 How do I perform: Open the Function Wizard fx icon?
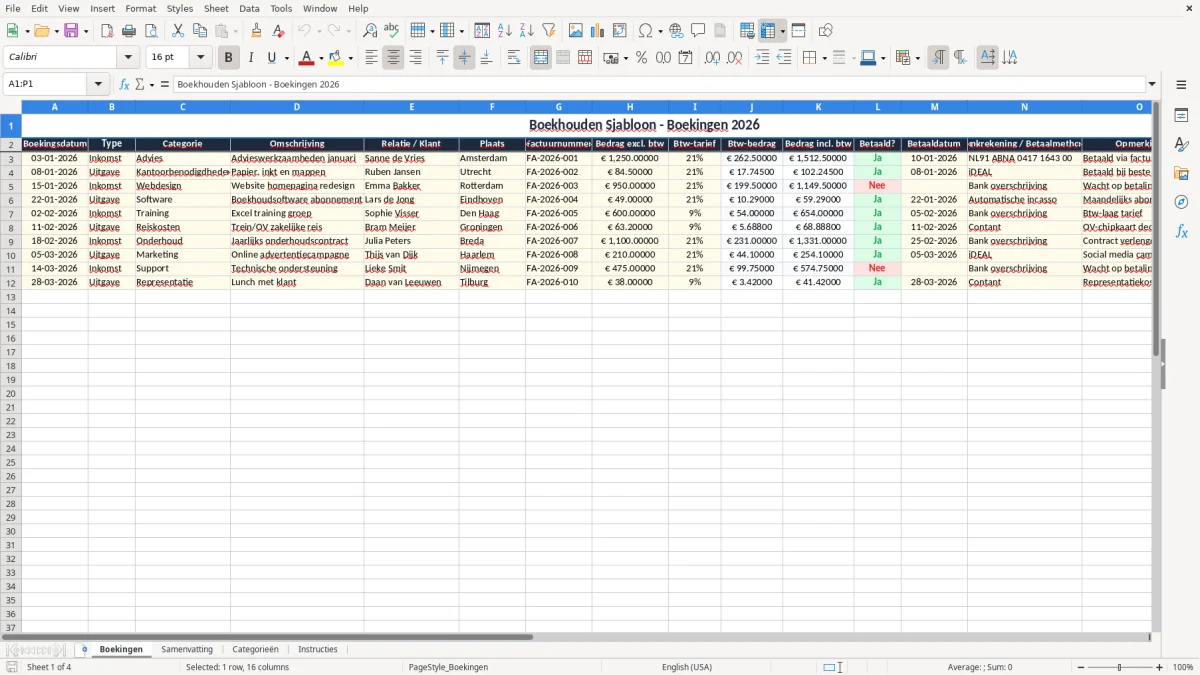[x=125, y=84]
